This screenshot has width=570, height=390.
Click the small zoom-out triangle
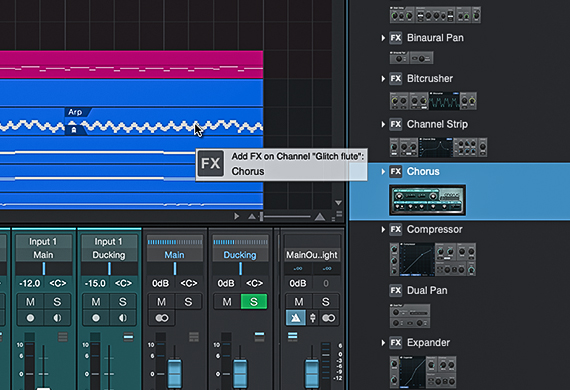click(x=252, y=217)
